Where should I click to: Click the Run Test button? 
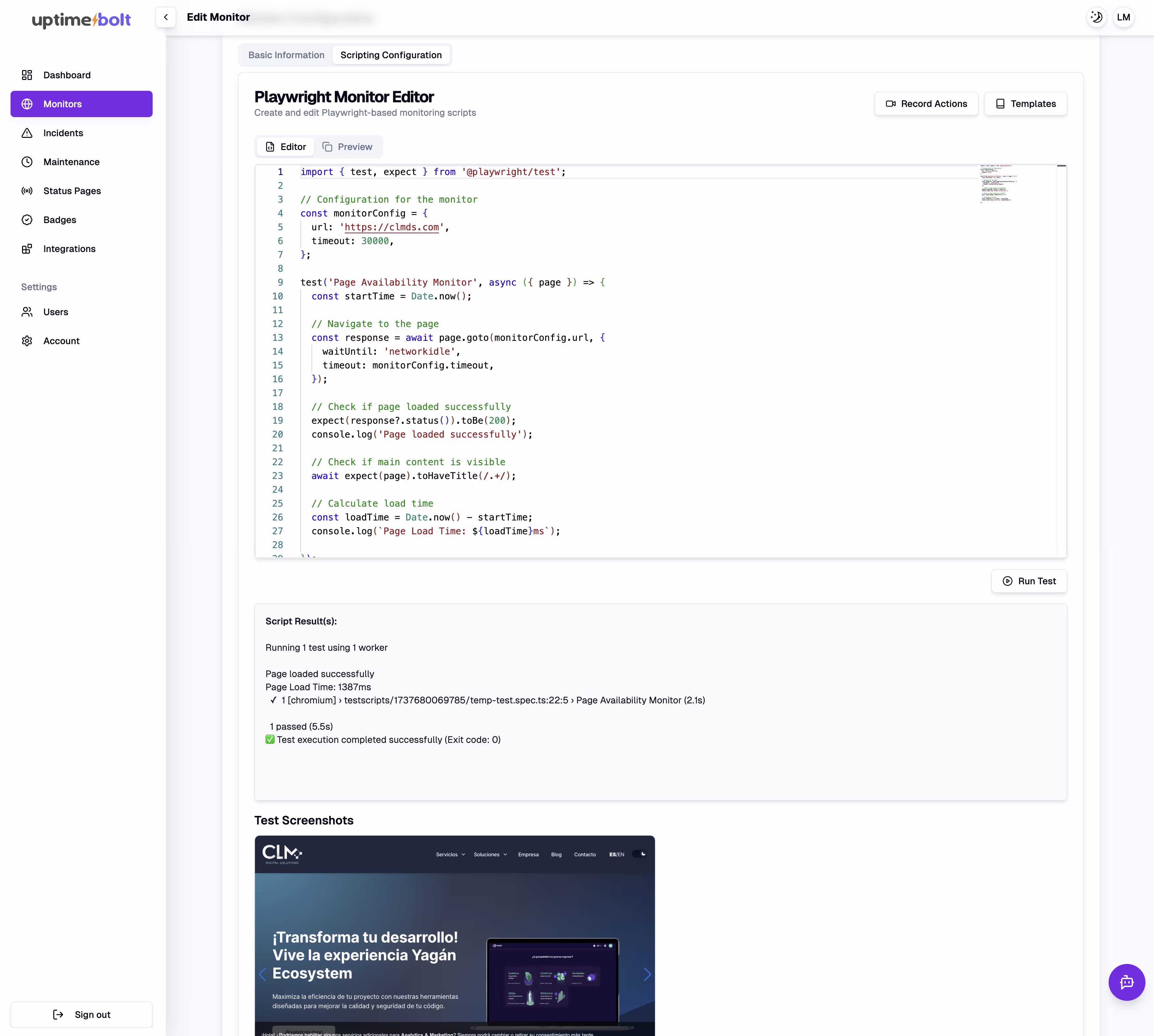pyautogui.click(x=1029, y=581)
